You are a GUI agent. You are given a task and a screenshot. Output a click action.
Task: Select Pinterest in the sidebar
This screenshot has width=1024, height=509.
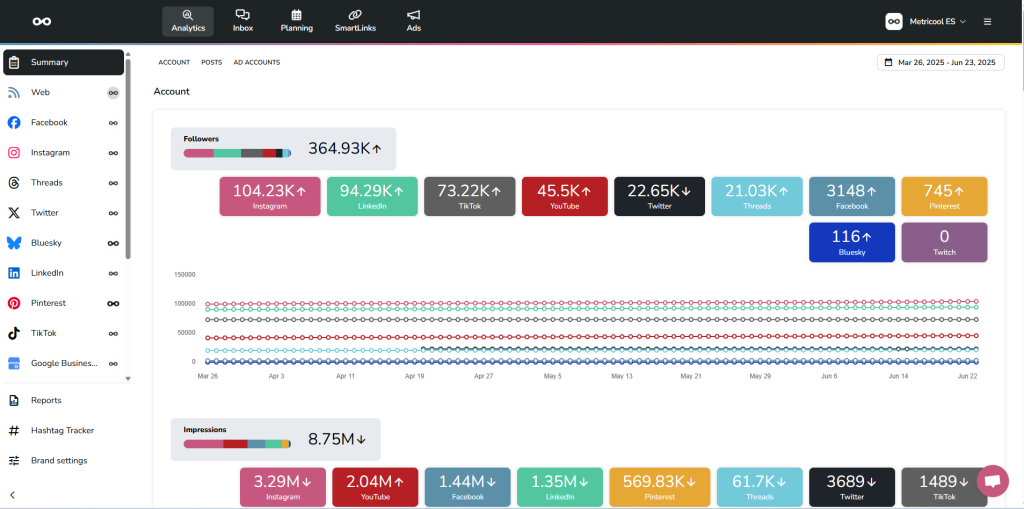pyautogui.click(x=48, y=303)
